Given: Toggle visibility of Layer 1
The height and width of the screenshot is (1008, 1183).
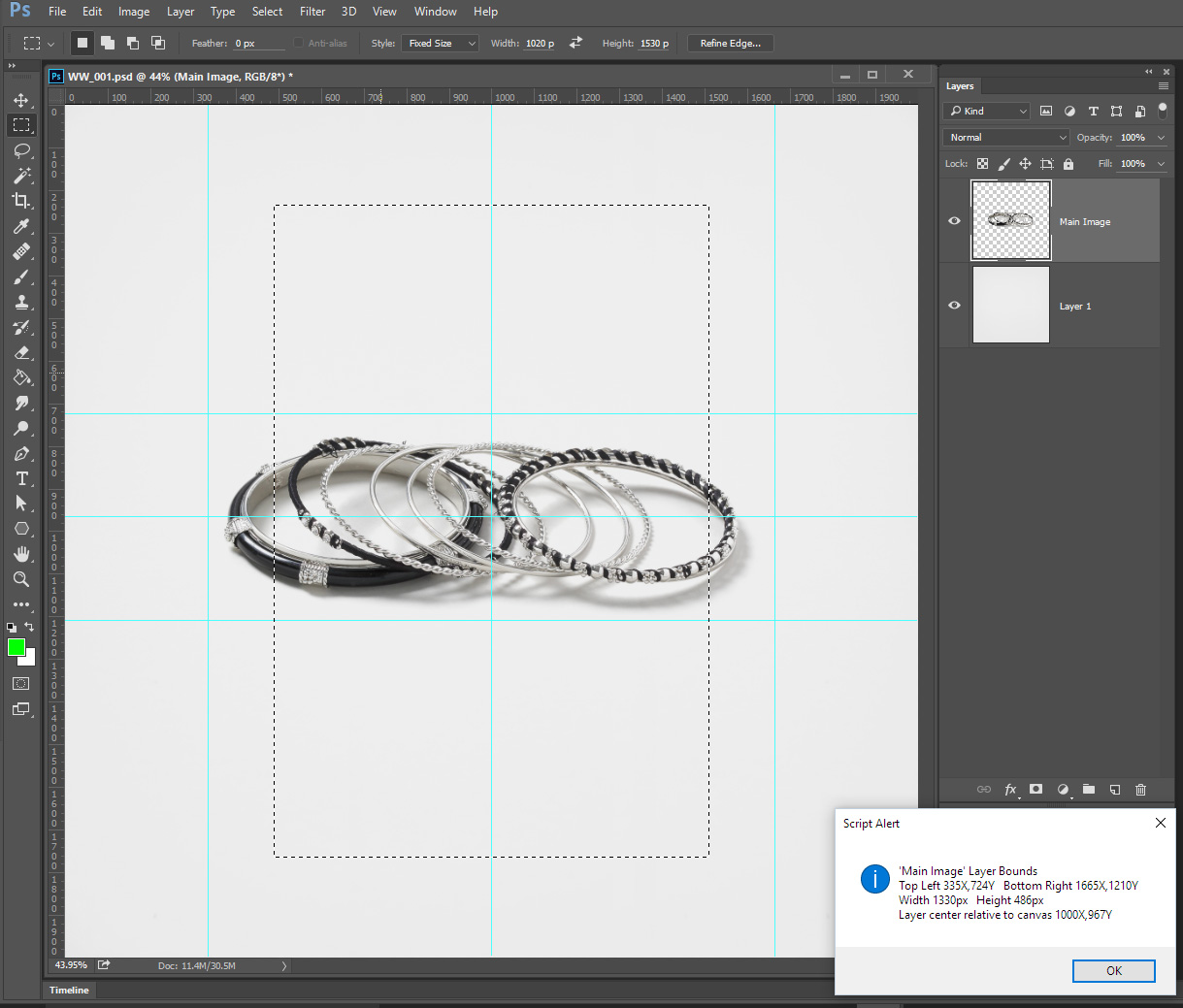Looking at the screenshot, I should 954,306.
